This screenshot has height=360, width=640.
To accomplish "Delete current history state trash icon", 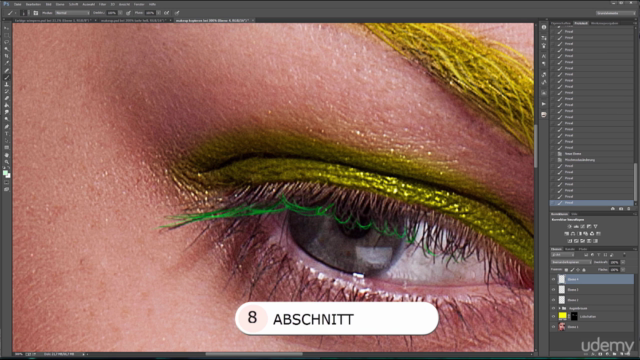I will pyautogui.click(x=629, y=209).
